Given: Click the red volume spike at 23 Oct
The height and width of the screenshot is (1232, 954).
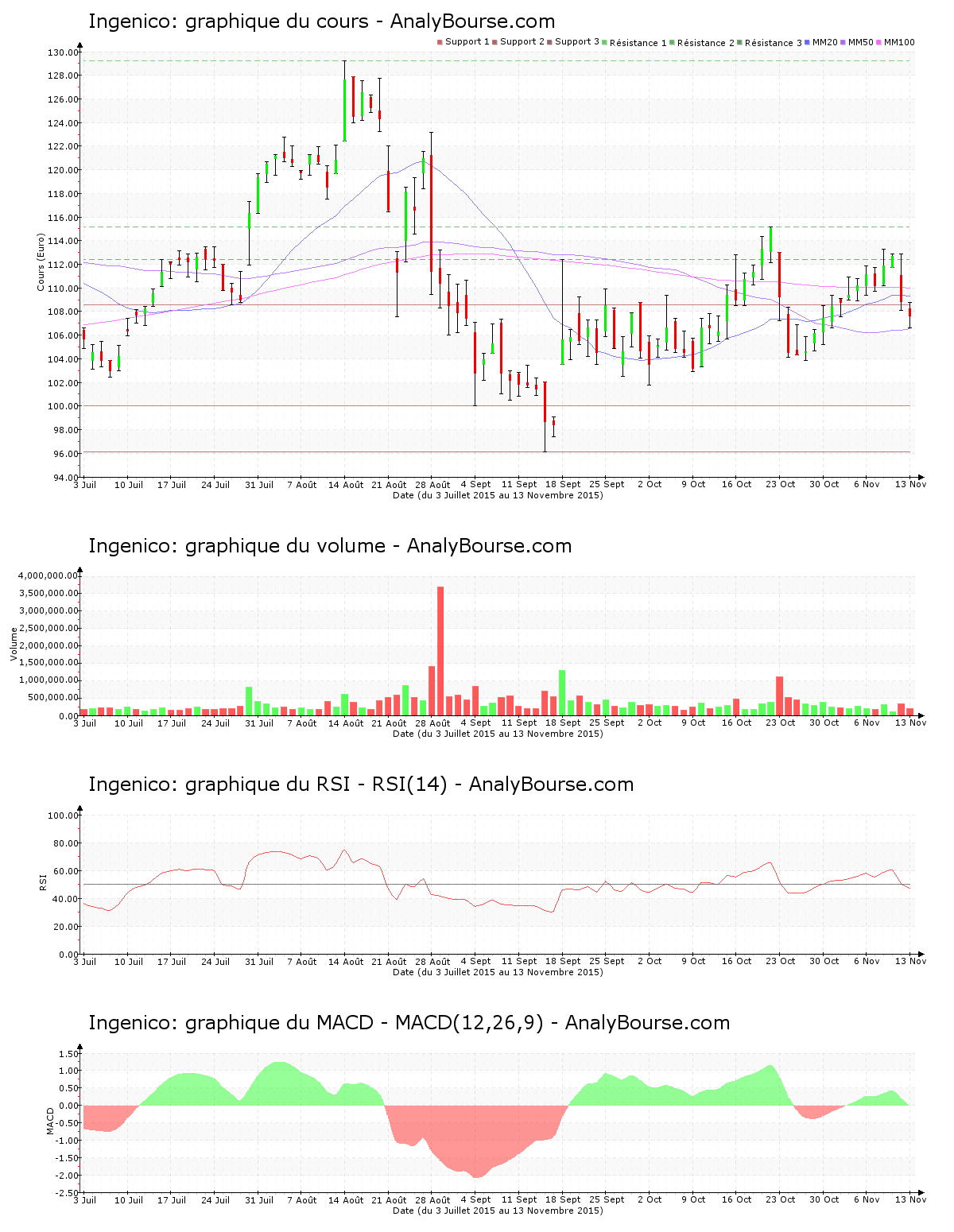Looking at the screenshot, I should (x=780, y=695).
